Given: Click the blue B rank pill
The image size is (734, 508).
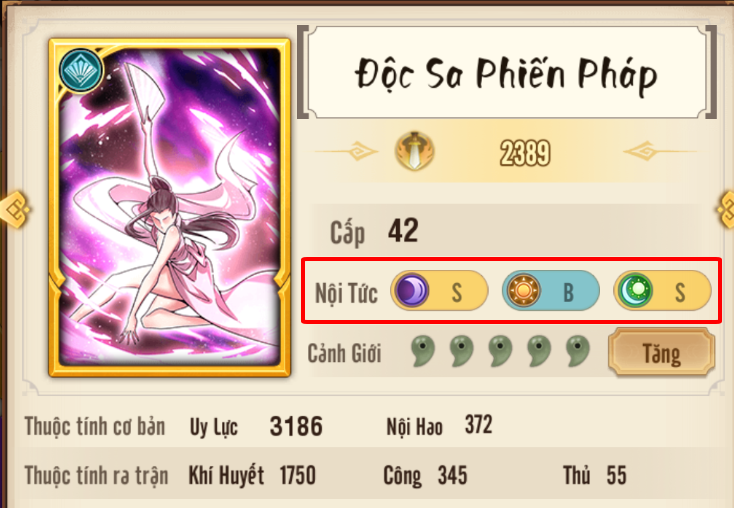Looking at the screenshot, I should tap(551, 291).
